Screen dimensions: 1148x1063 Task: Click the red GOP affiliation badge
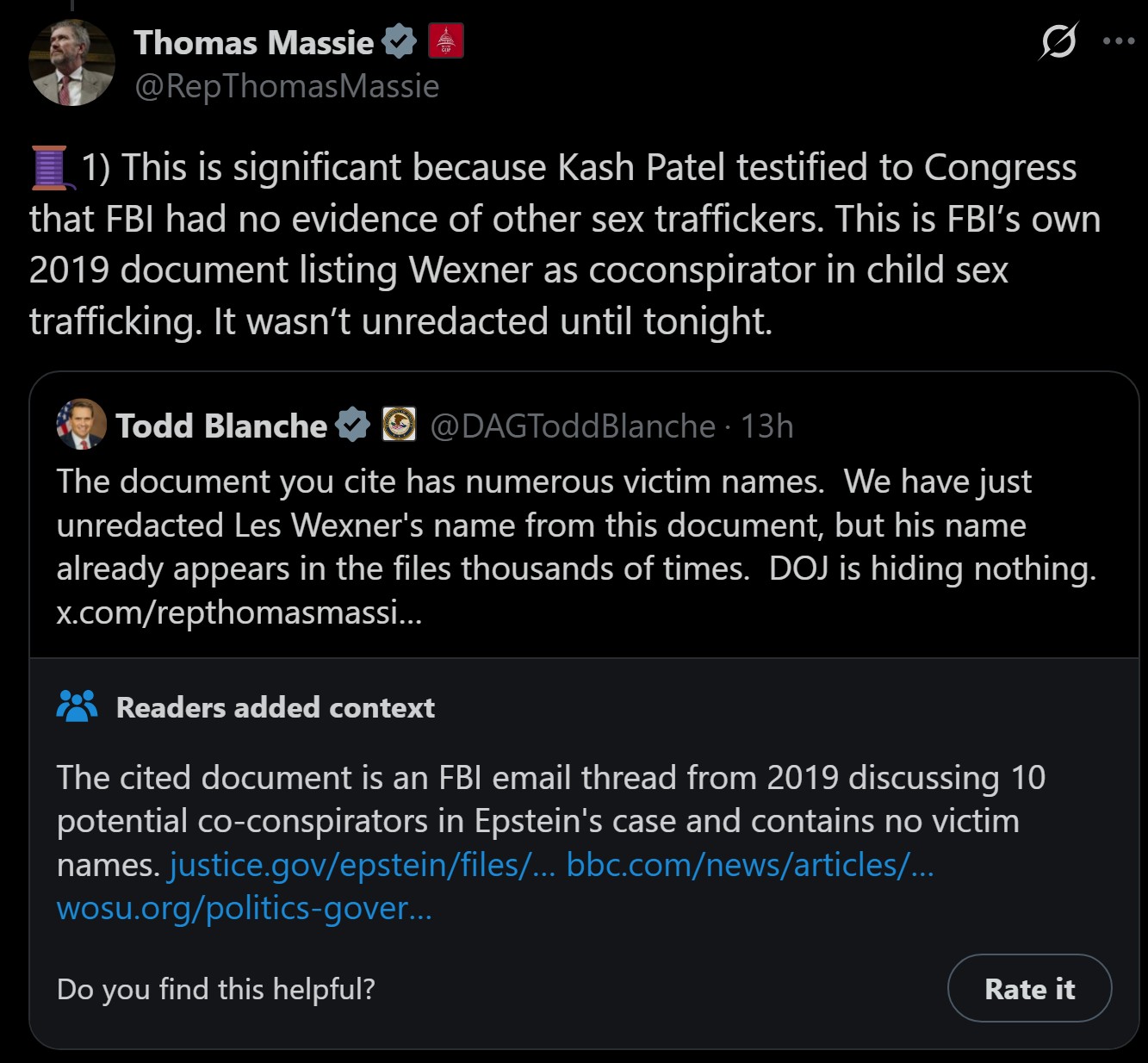pos(446,41)
